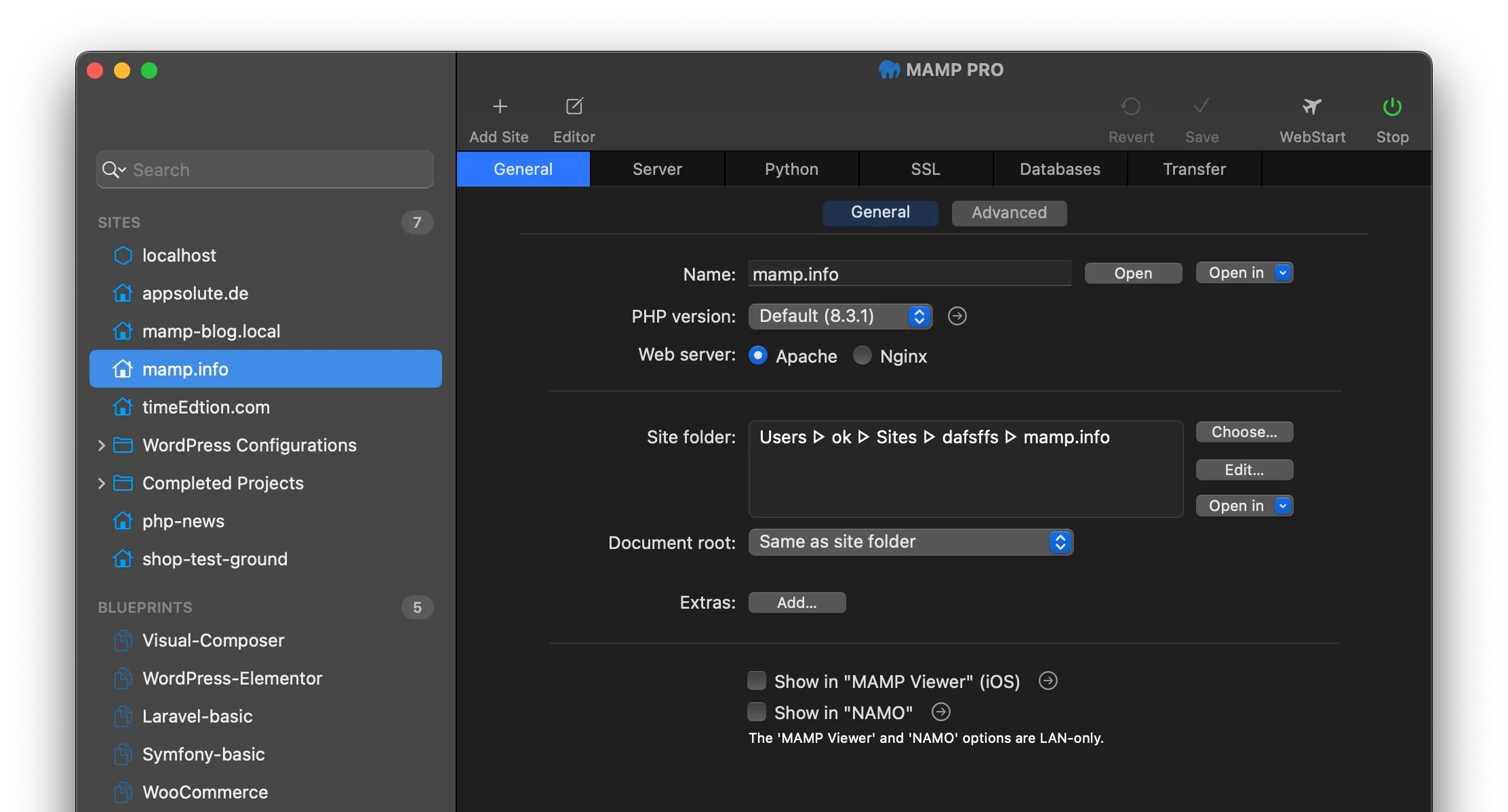Expand the PHP version dropdown
This screenshot has height=812, width=1508.
840,316
